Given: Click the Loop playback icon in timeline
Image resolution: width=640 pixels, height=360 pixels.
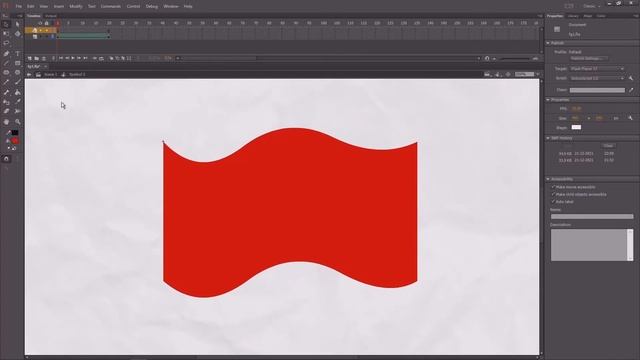Looking at the screenshot, I should pyautogui.click(x=102, y=58).
